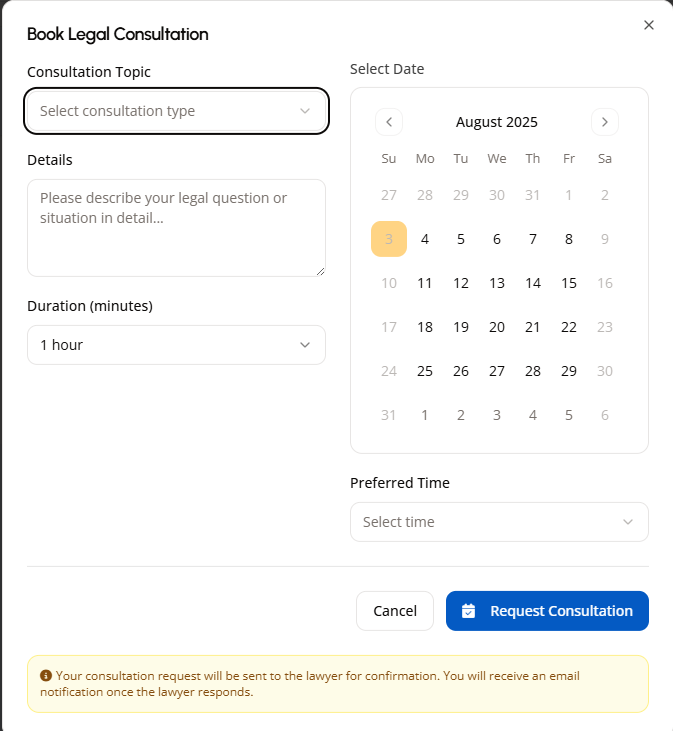This screenshot has height=731, width=673.
Task: Pick August 27 as the date
Action: coord(497,371)
